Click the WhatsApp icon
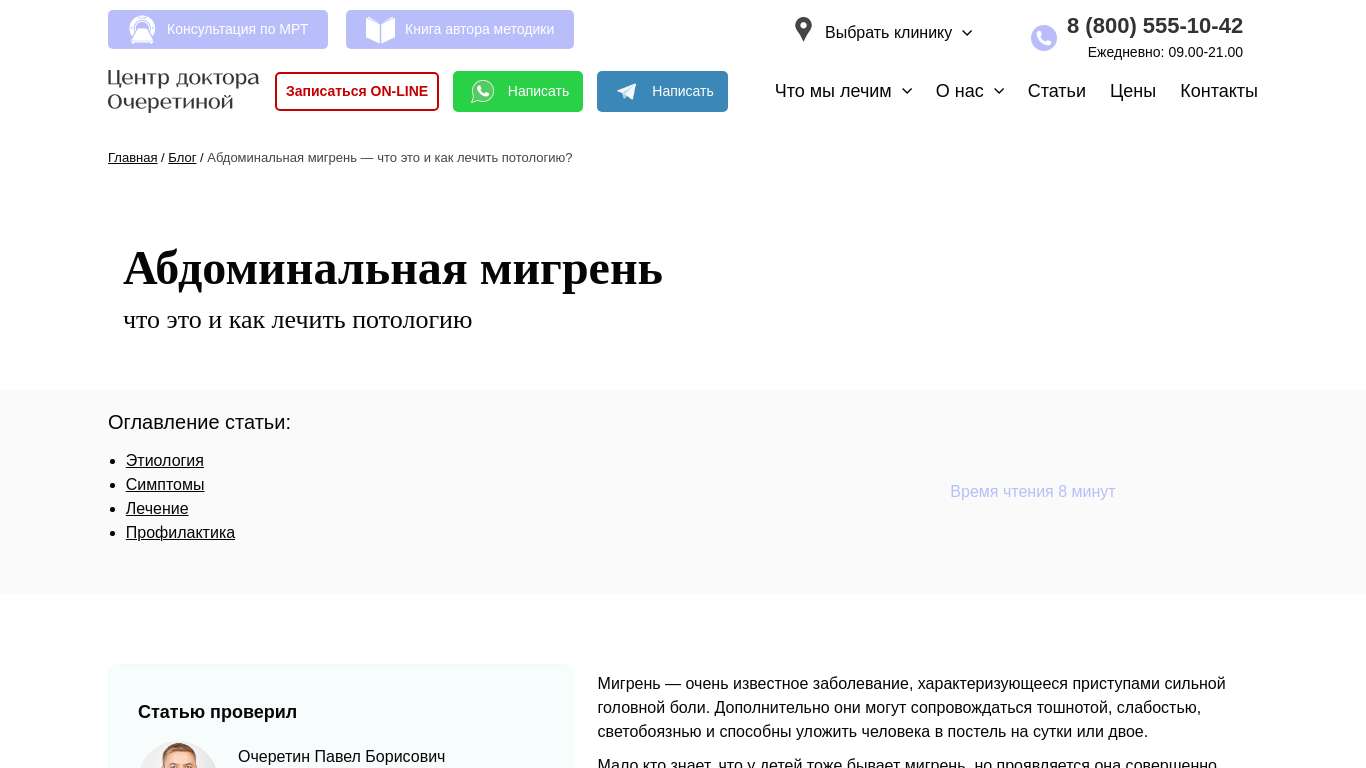The height and width of the screenshot is (768, 1366). pyautogui.click(x=483, y=92)
